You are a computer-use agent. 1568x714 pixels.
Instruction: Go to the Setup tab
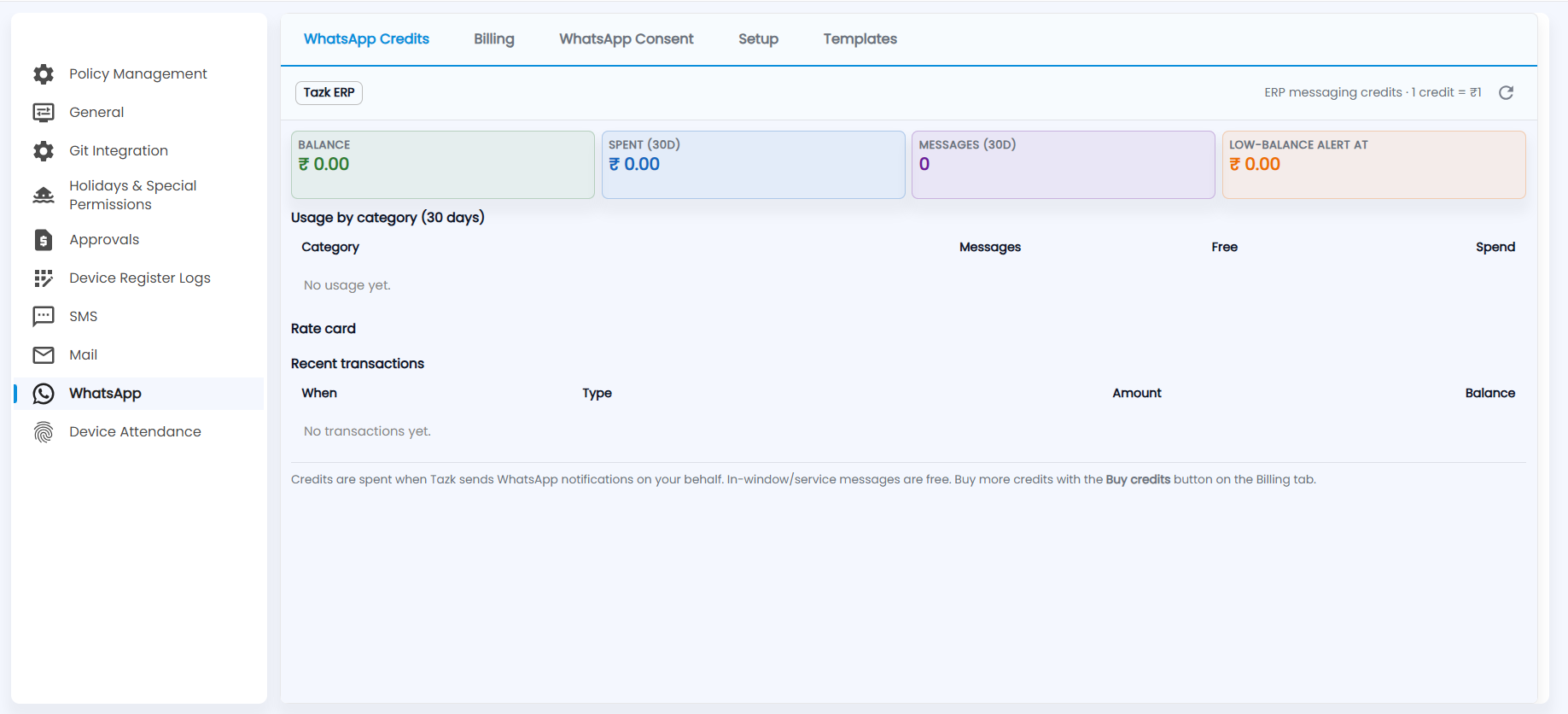[x=758, y=39]
